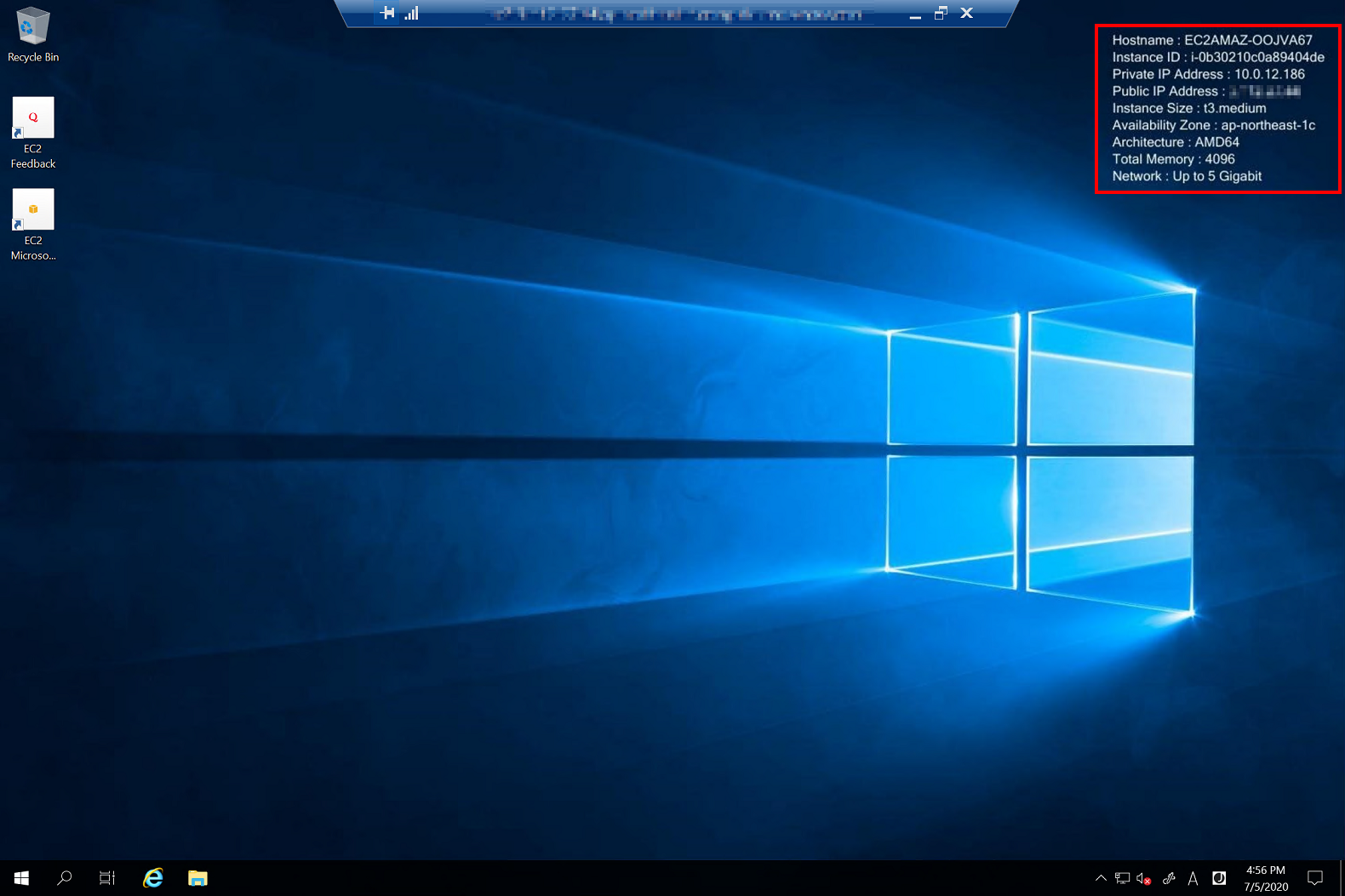The height and width of the screenshot is (896, 1345).
Task: Click the pen-shaped IME pad tray icon
Action: [x=1169, y=878]
